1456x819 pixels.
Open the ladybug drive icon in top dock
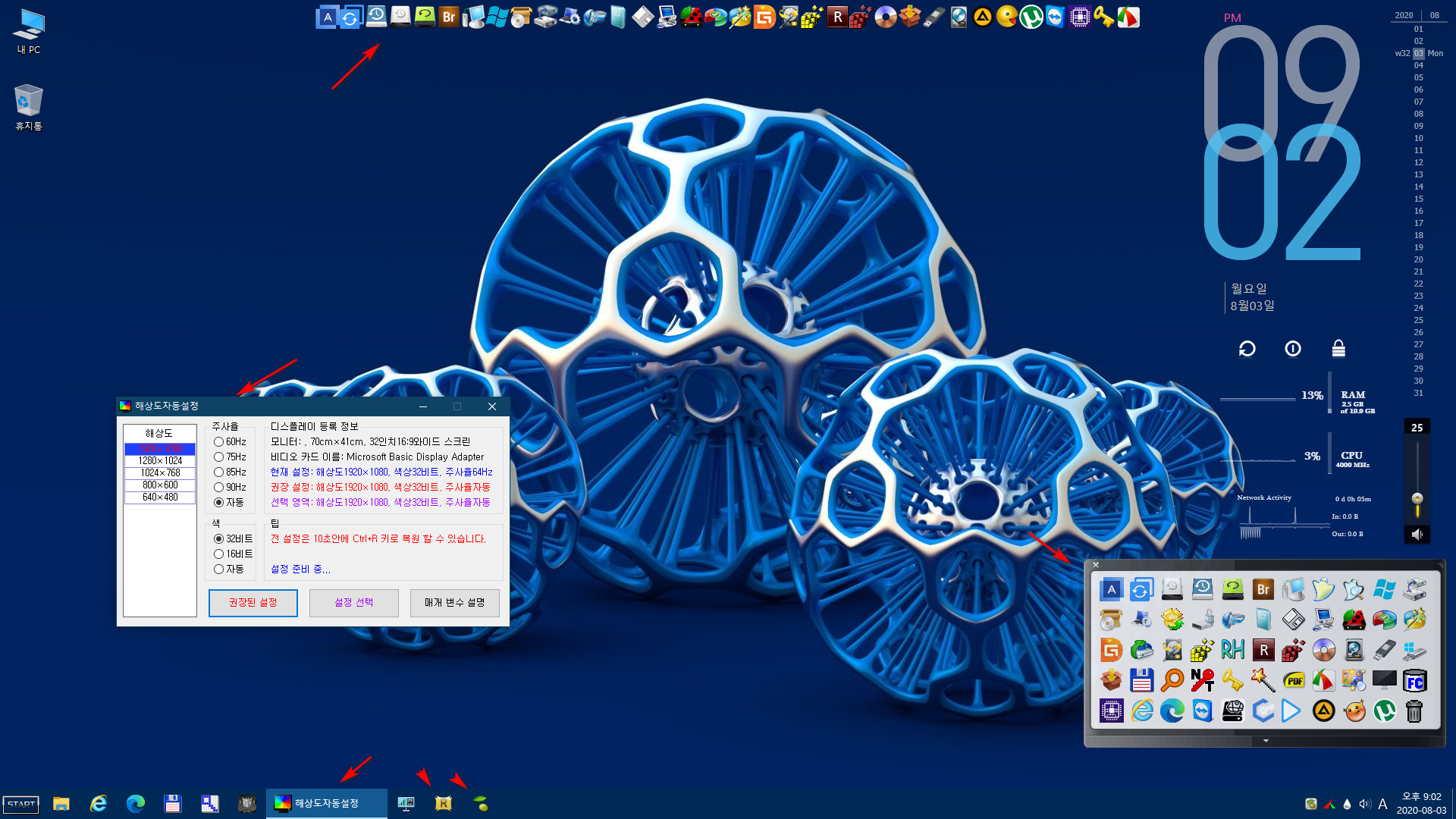(x=691, y=17)
